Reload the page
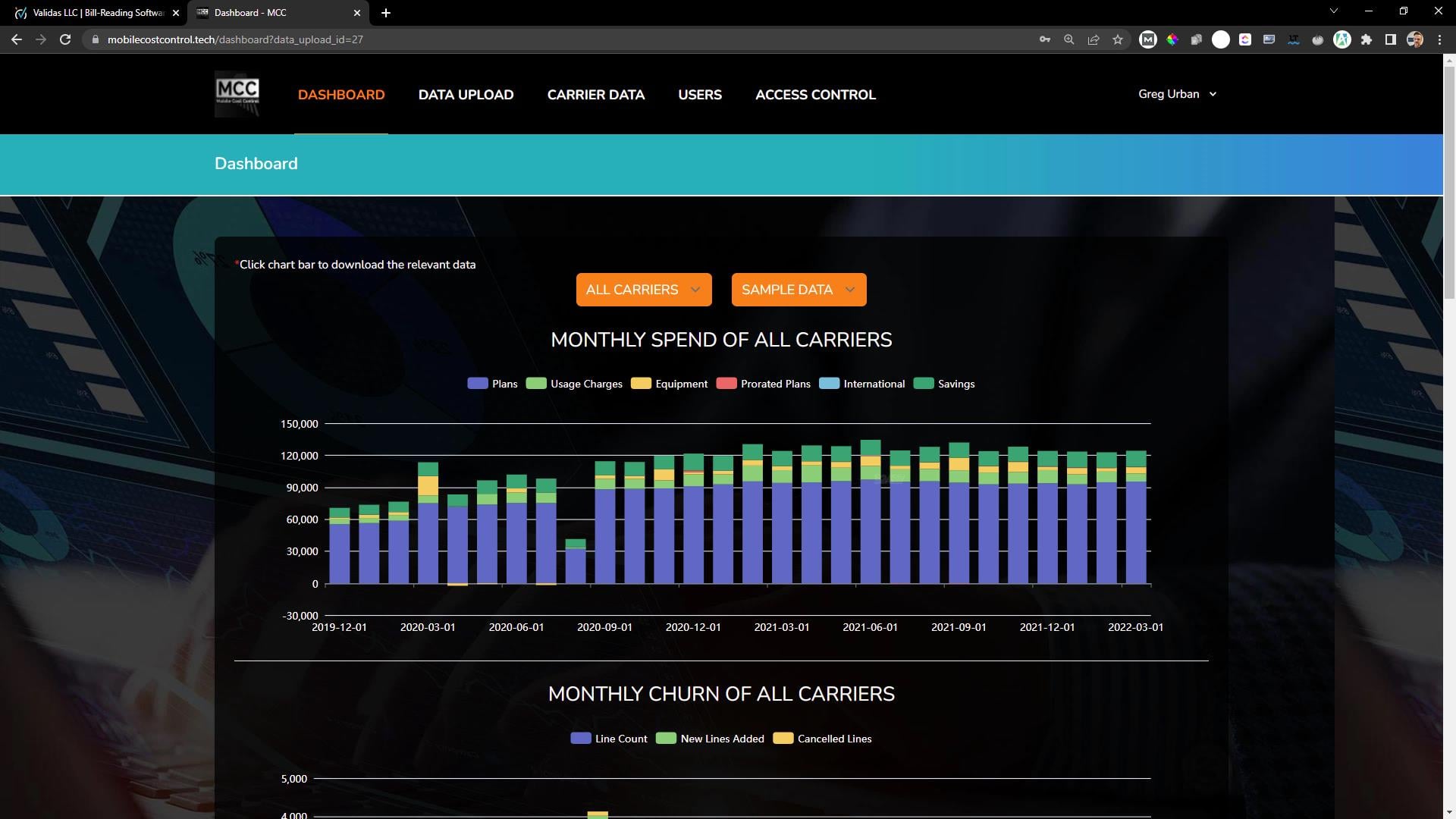This screenshot has height=819, width=1456. [x=65, y=39]
